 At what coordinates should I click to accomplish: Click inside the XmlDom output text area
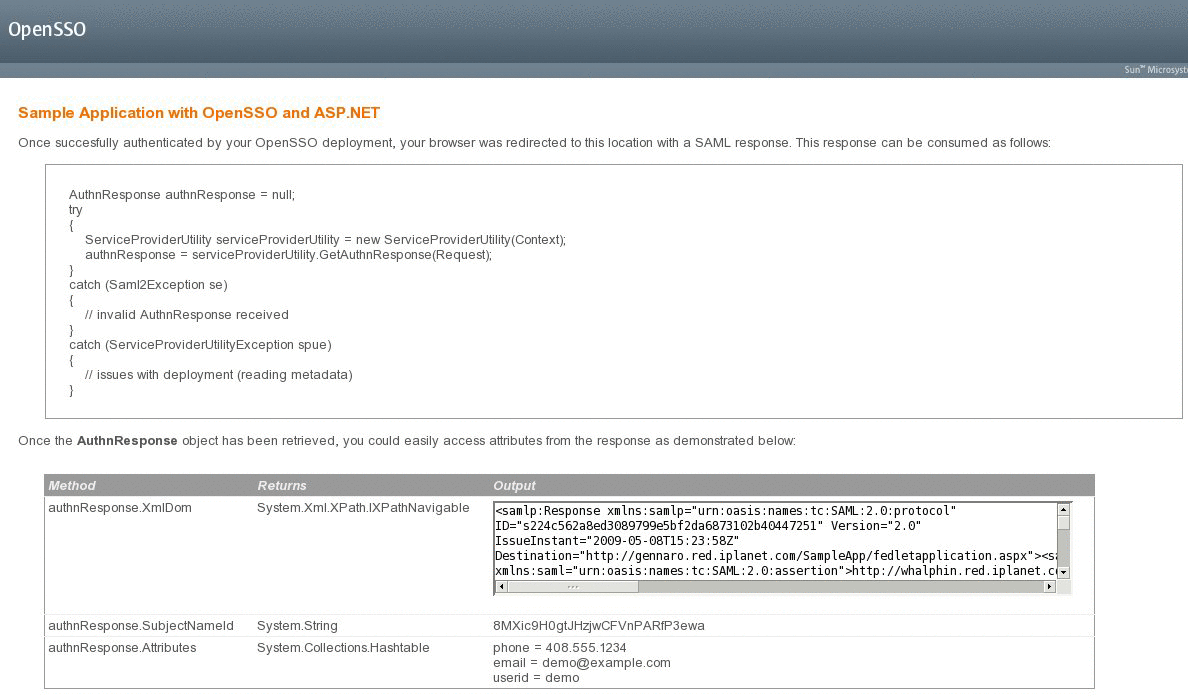click(775, 541)
